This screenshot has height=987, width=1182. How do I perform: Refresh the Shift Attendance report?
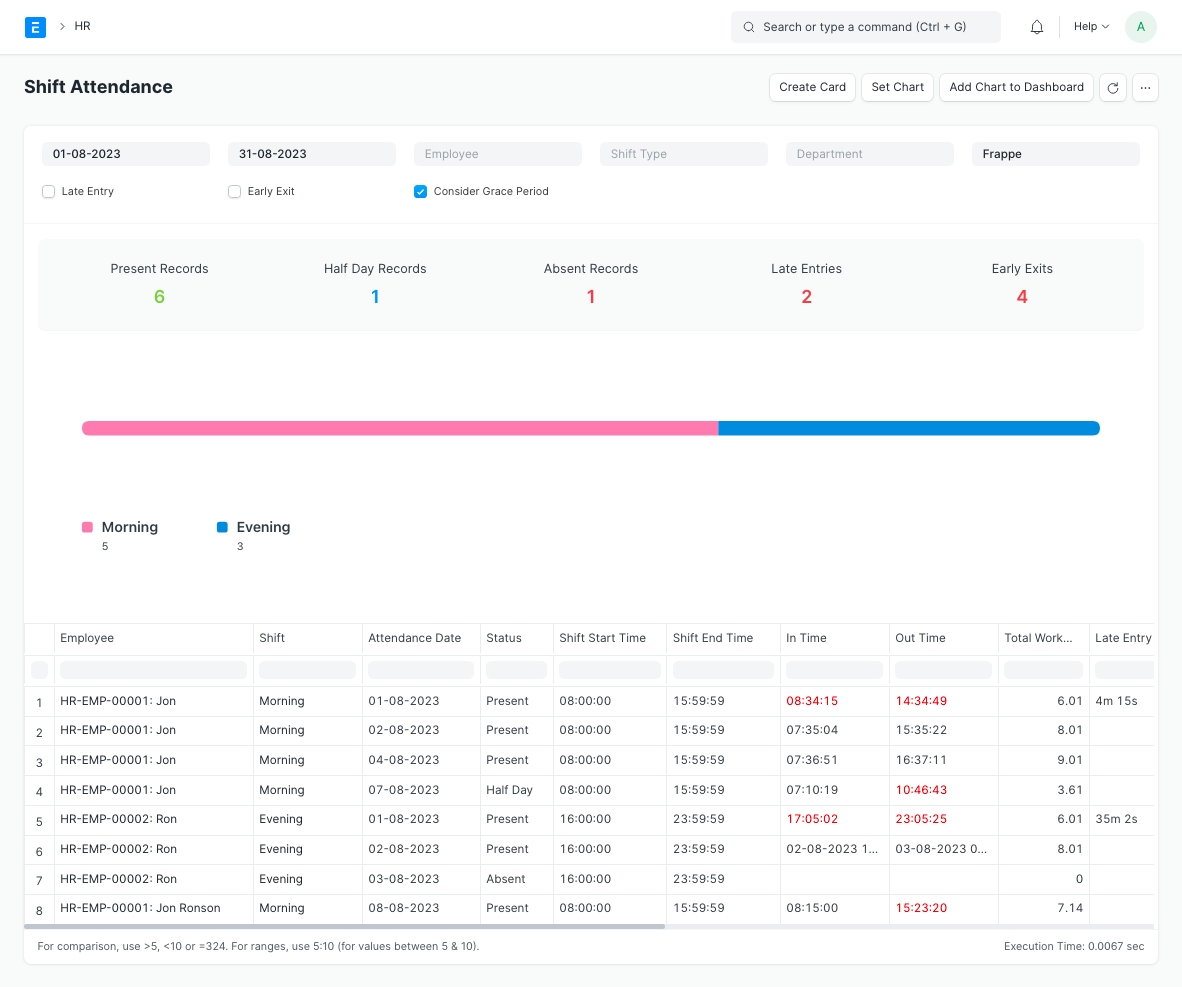click(x=1113, y=88)
